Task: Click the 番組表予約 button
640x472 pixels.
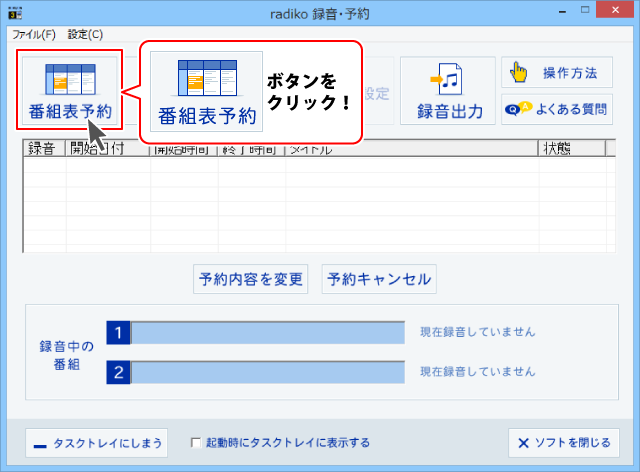Action: (69, 90)
